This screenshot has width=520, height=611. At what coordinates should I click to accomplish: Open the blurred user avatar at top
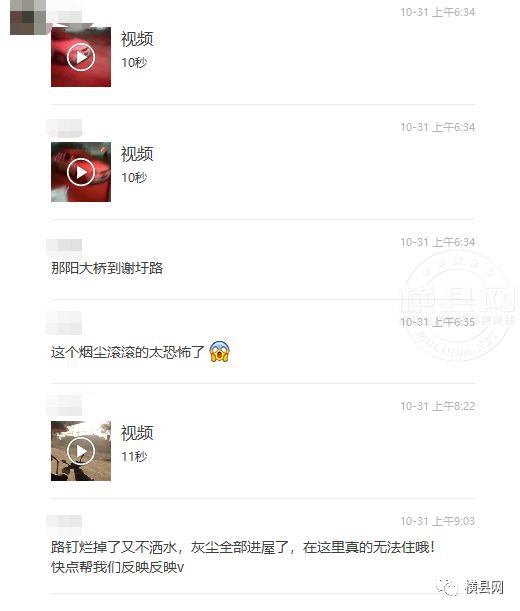click(28, 17)
